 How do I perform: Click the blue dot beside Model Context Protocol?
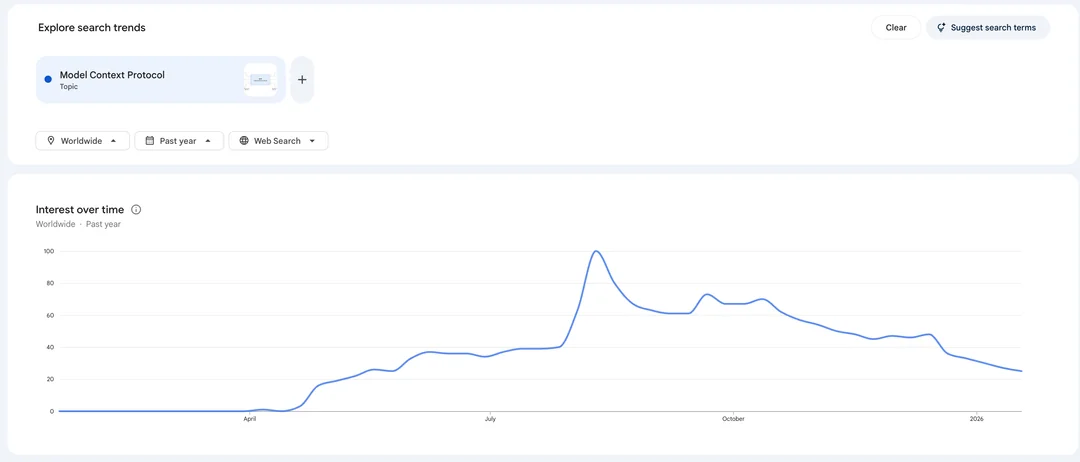(x=48, y=79)
